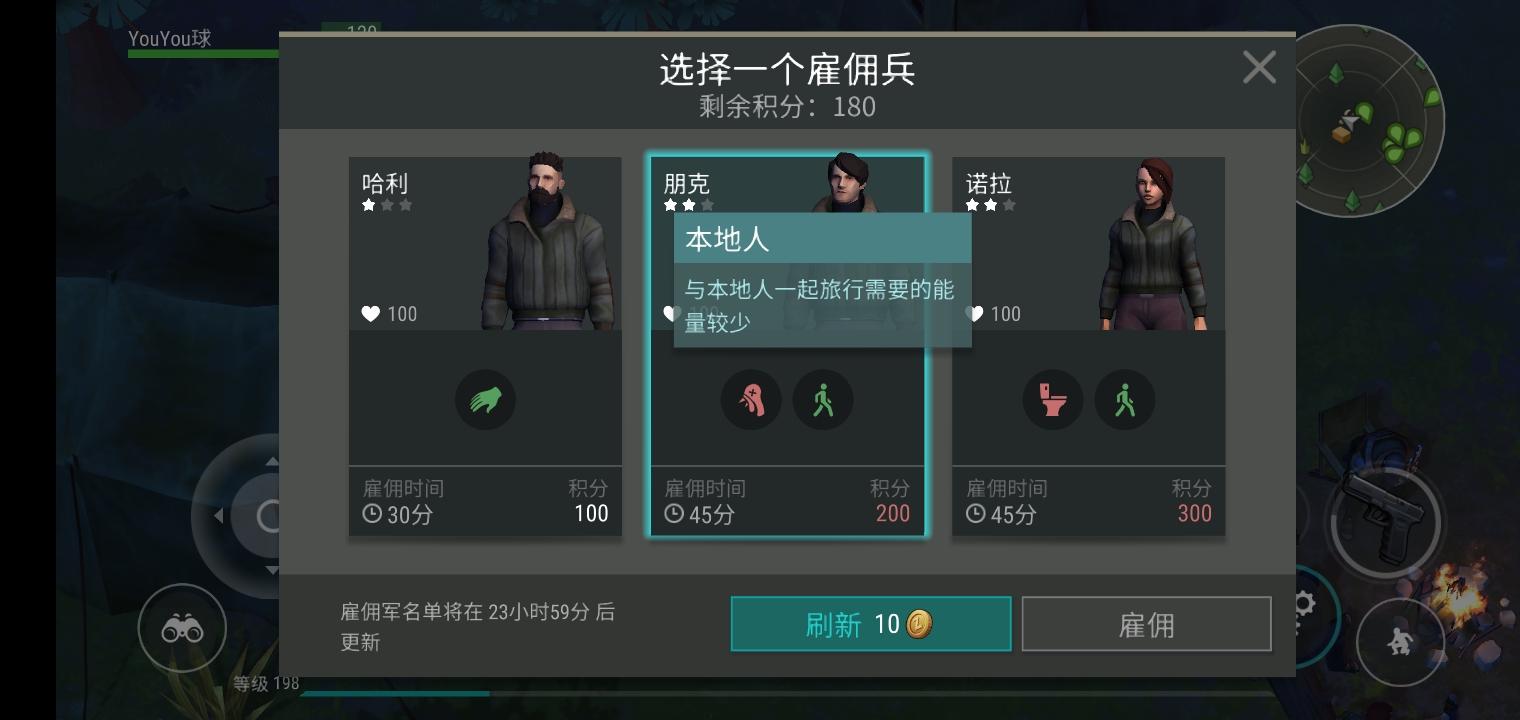The height and width of the screenshot is (720, 1520).
Task: Tap 诺拉's red toilet skill icon
Action: [x=1053, y=400]
